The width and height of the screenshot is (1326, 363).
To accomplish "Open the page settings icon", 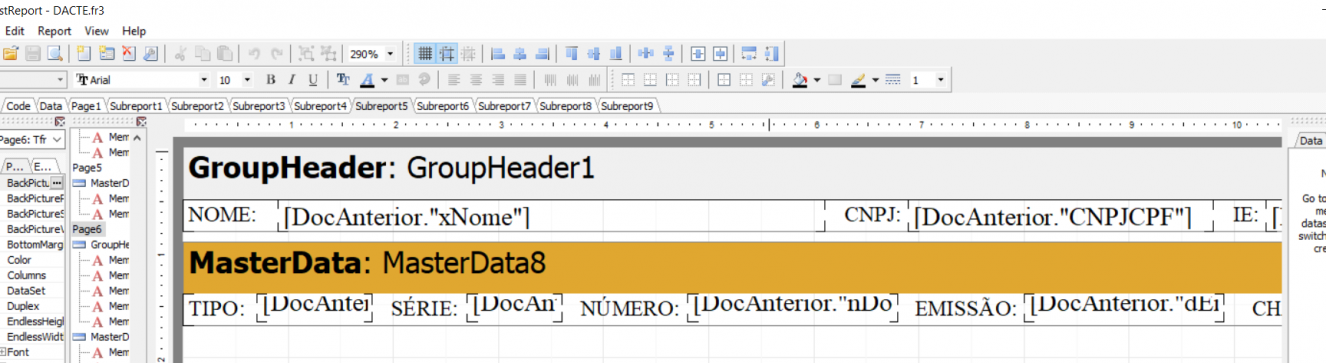I will coord(150,54).
